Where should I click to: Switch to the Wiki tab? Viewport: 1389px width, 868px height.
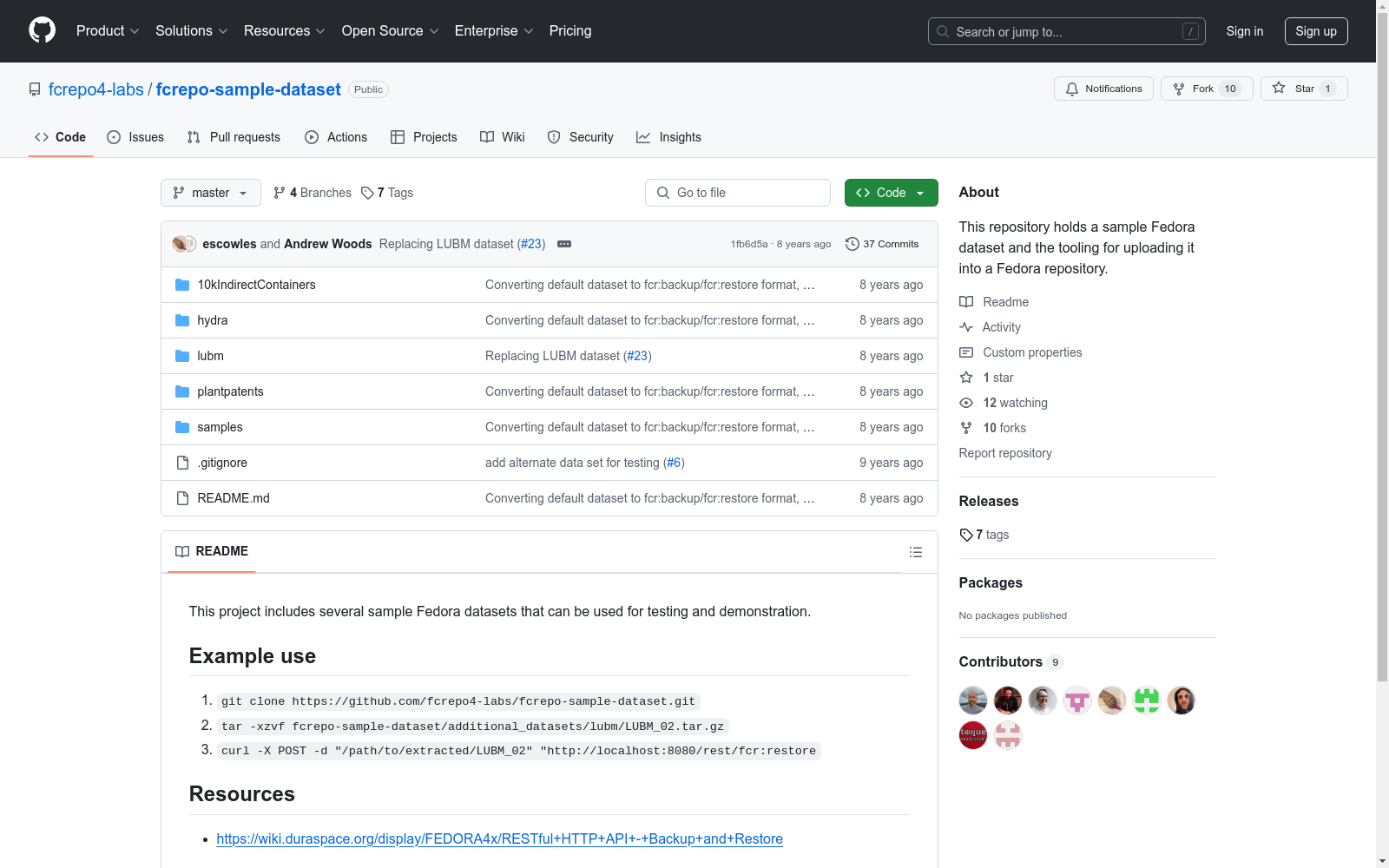point(503,137)
